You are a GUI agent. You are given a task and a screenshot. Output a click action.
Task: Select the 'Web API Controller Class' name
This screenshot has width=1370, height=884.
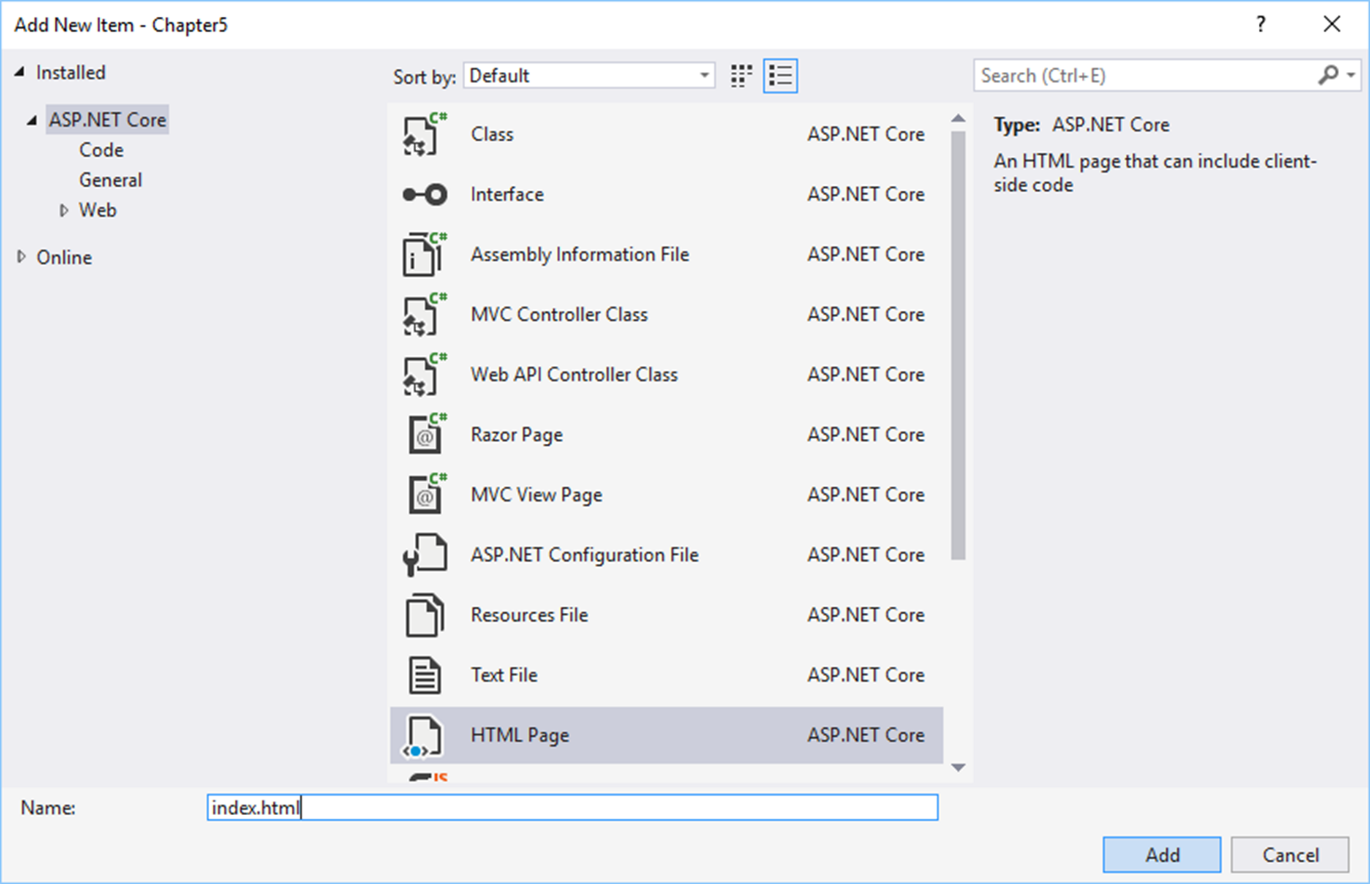point(574,374)
